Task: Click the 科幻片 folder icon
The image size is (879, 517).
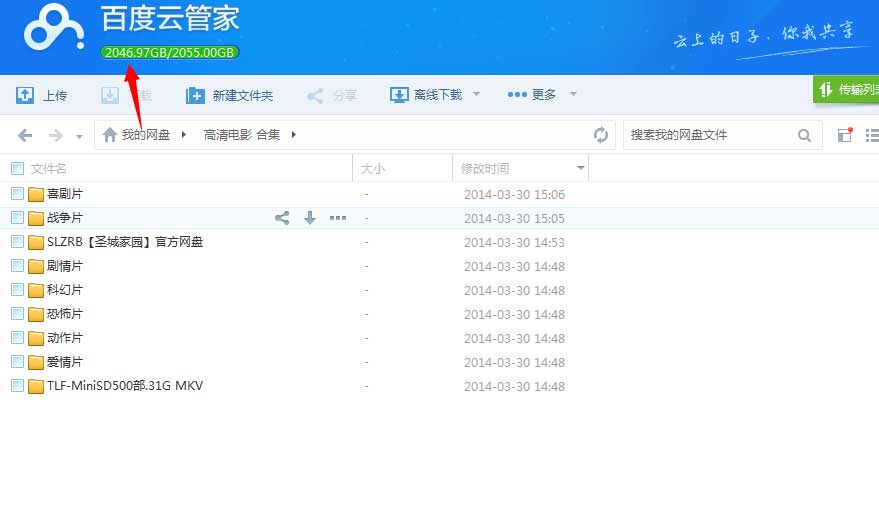Action: (x=36, y=290)
